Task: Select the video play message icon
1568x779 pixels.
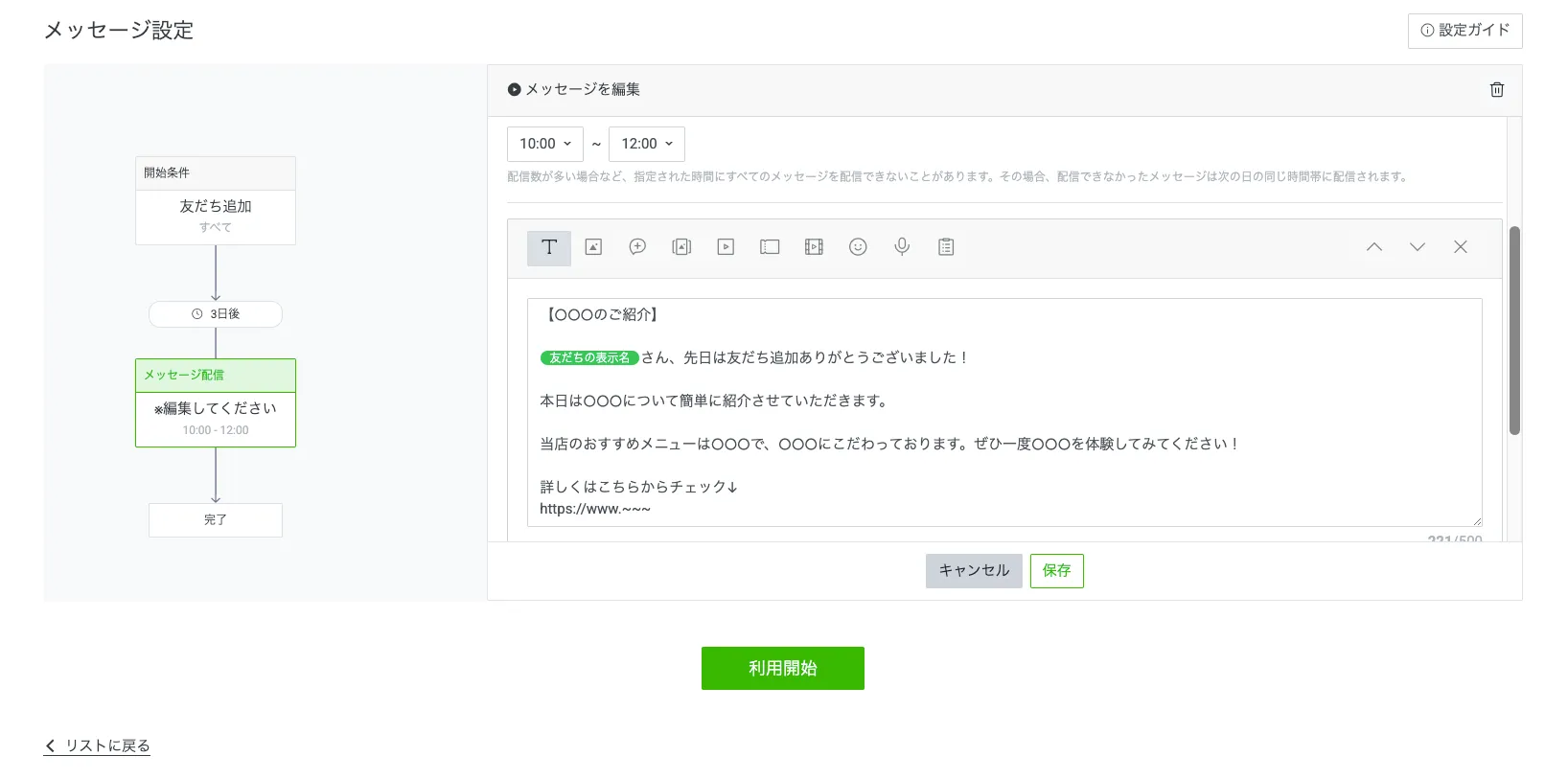Action: point(726,247)
